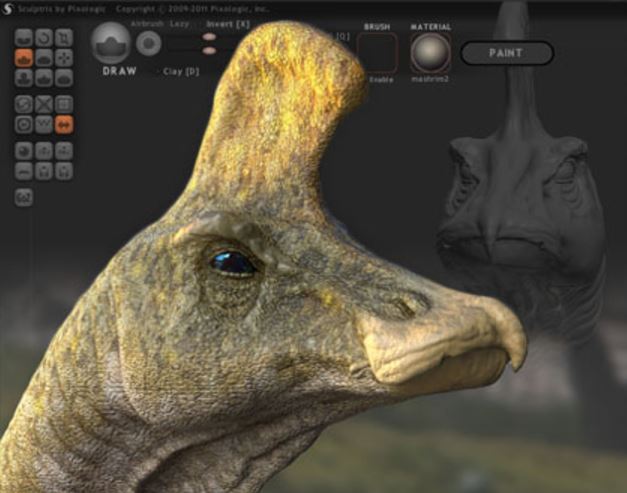The image size is (627, 493).
Task: Choose the Reduce Brush tool
Action: coord(24,104)
